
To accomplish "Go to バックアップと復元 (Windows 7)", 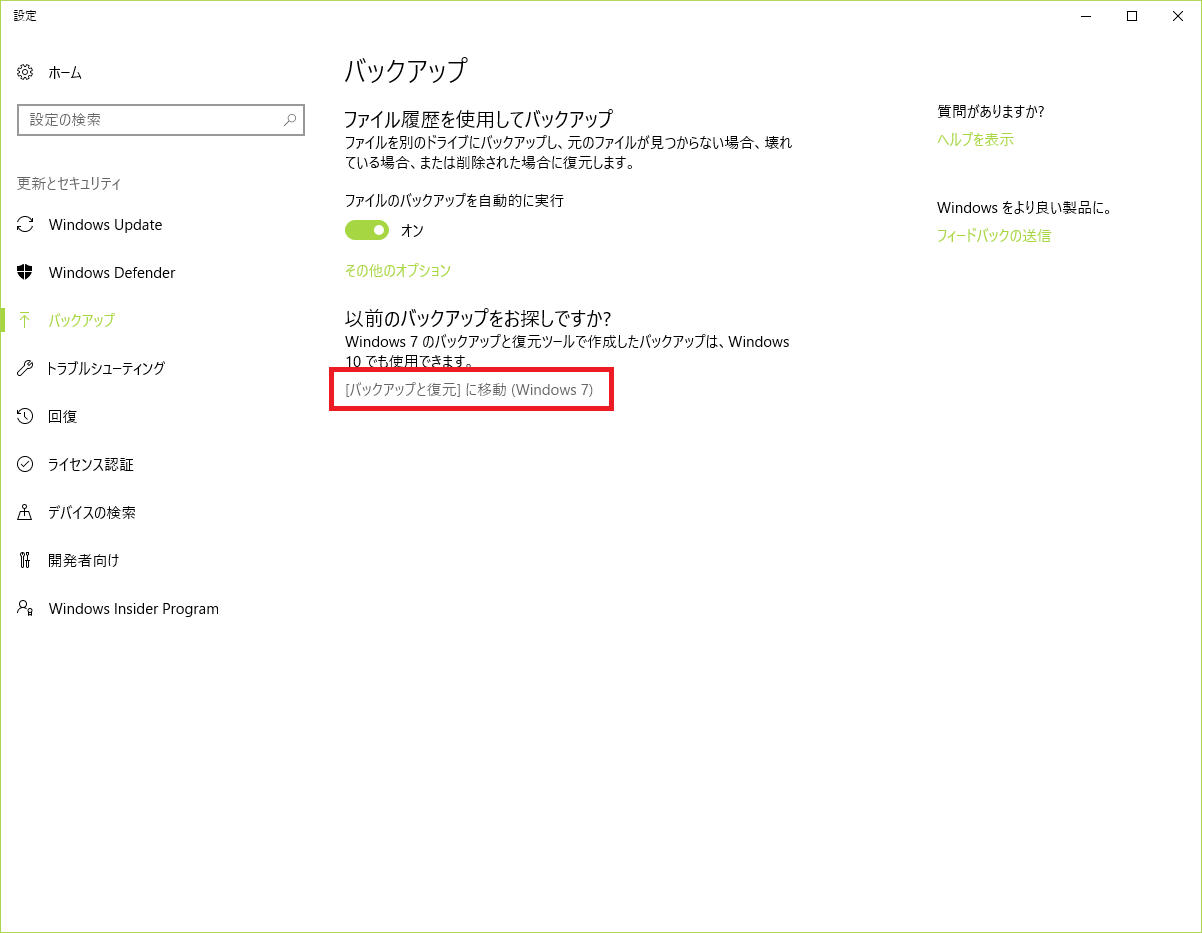I will pyautogui.click(x=471, y=389).
